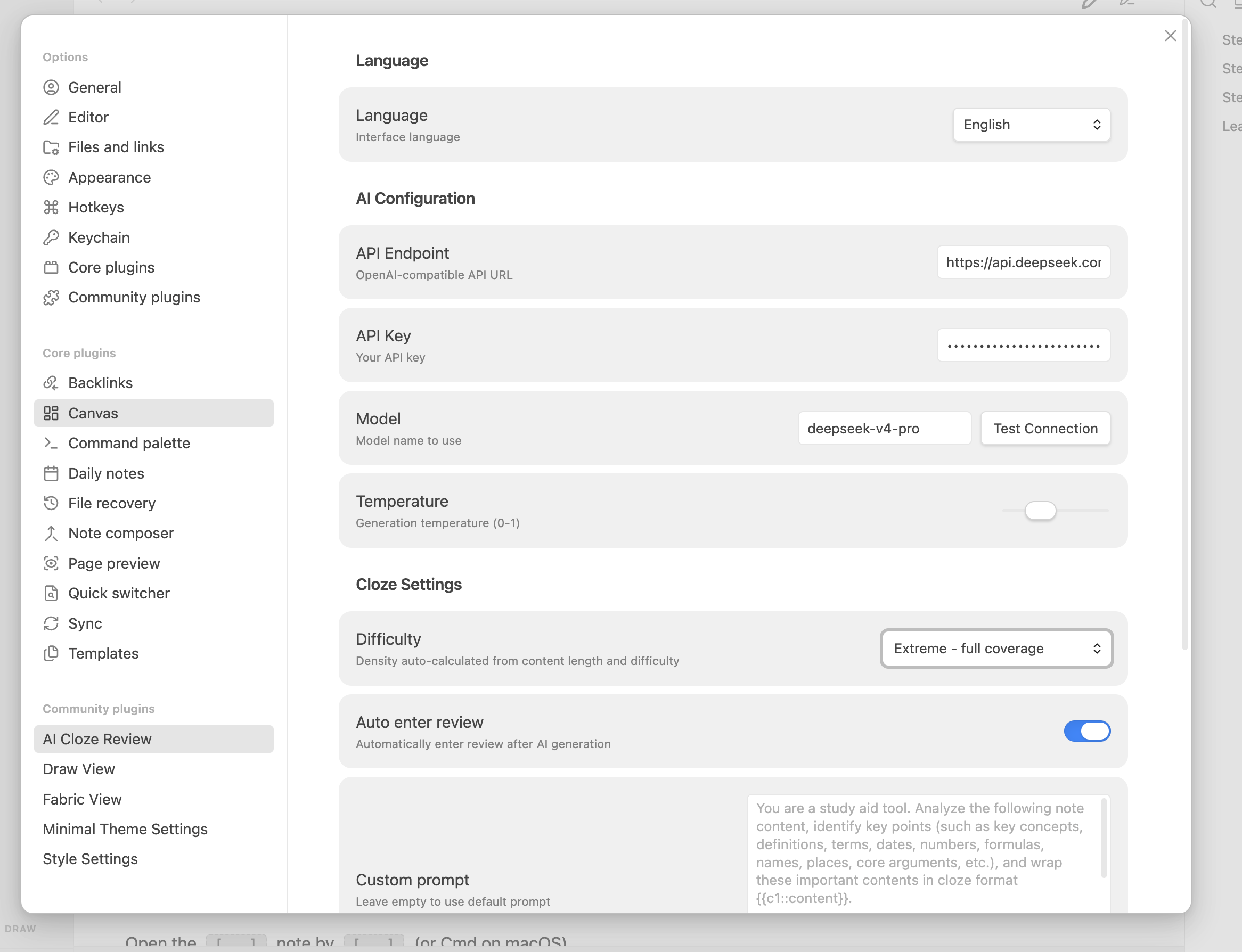Select Command palette plugin settings
1242x952 pixels.
click(x=153, y=443)
